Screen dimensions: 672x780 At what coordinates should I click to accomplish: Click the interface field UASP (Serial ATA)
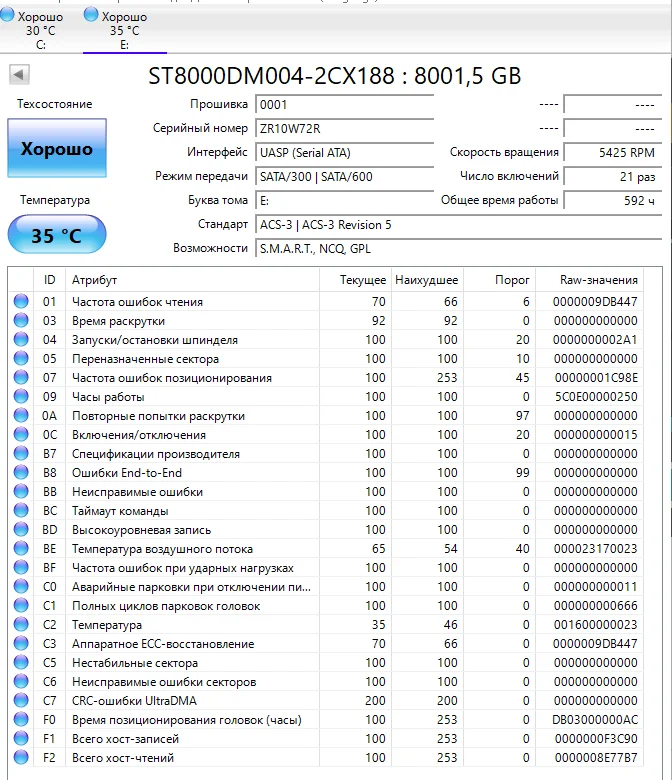344,152
